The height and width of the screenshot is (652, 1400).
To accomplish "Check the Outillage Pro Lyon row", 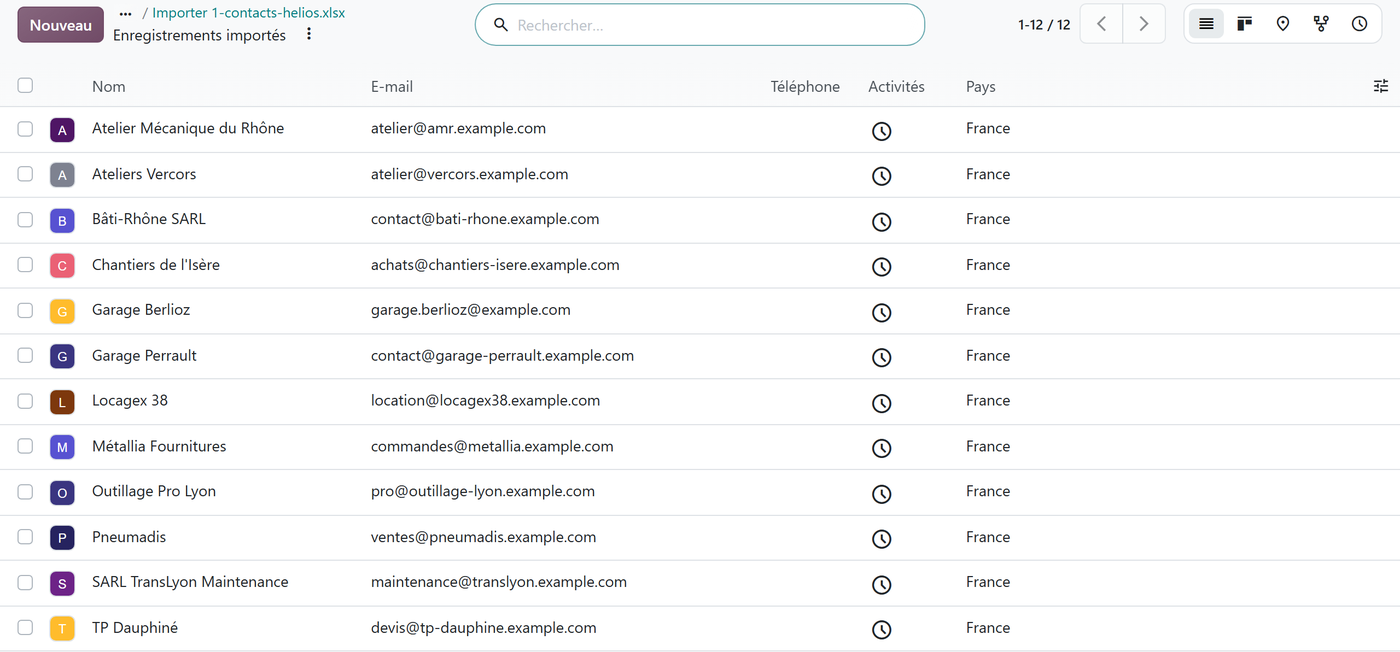I will tap(25, 492).
